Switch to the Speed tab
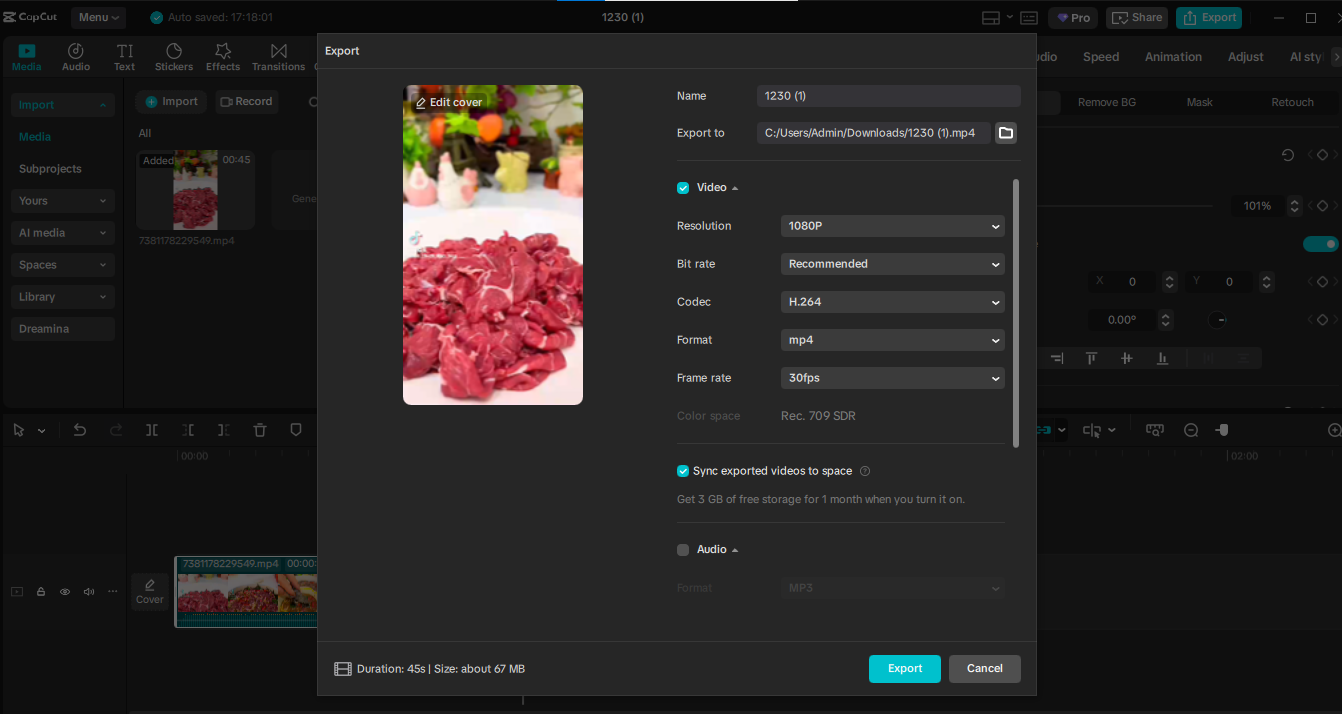 click(x=1101, y=57)
